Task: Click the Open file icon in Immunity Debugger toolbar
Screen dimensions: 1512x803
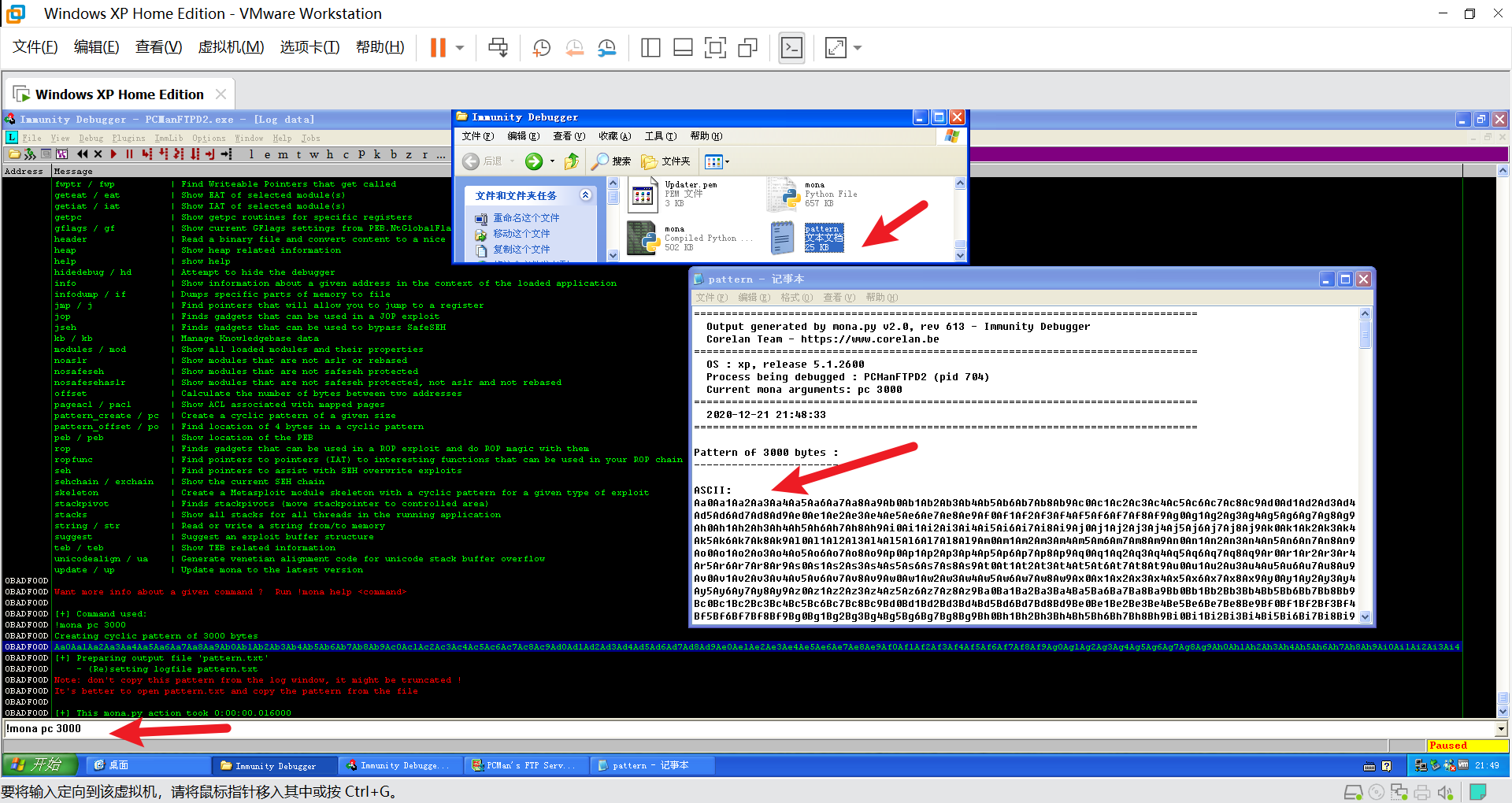Action: (x=14, y=154)
